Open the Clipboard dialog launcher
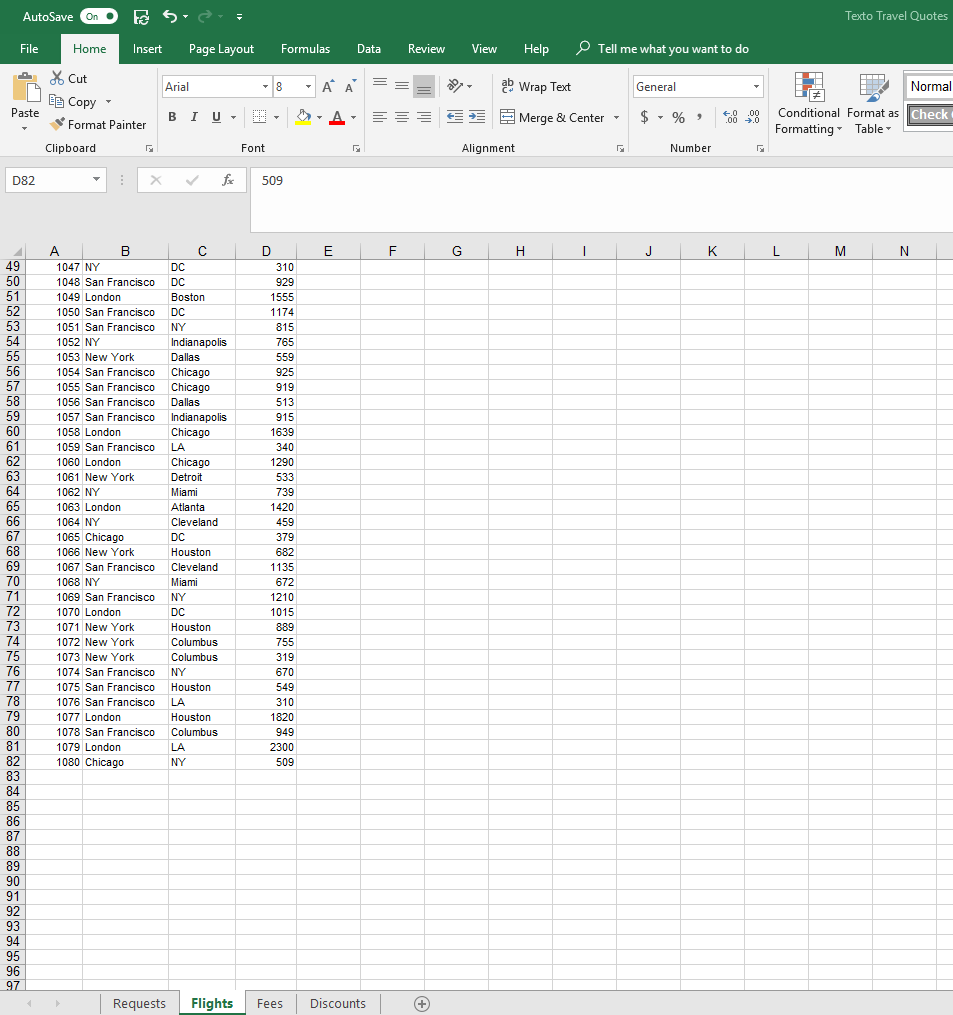953x1015 pixels. (150, 148)
